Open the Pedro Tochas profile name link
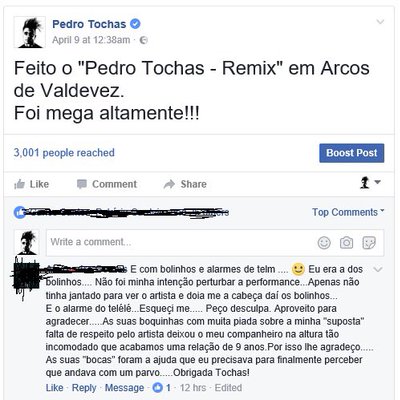The height and width of the screenshot is (400, 400). 89,24
